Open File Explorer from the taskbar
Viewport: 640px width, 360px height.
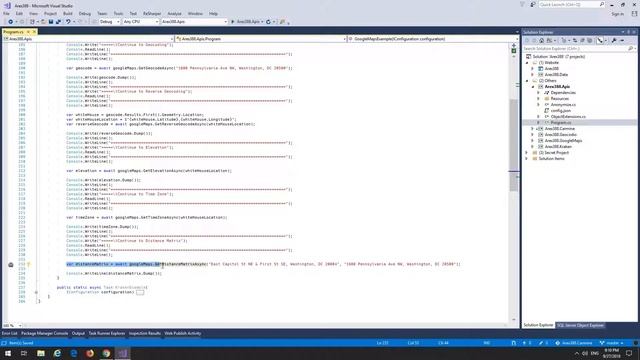pyautogui.click(x=41, y=353)
